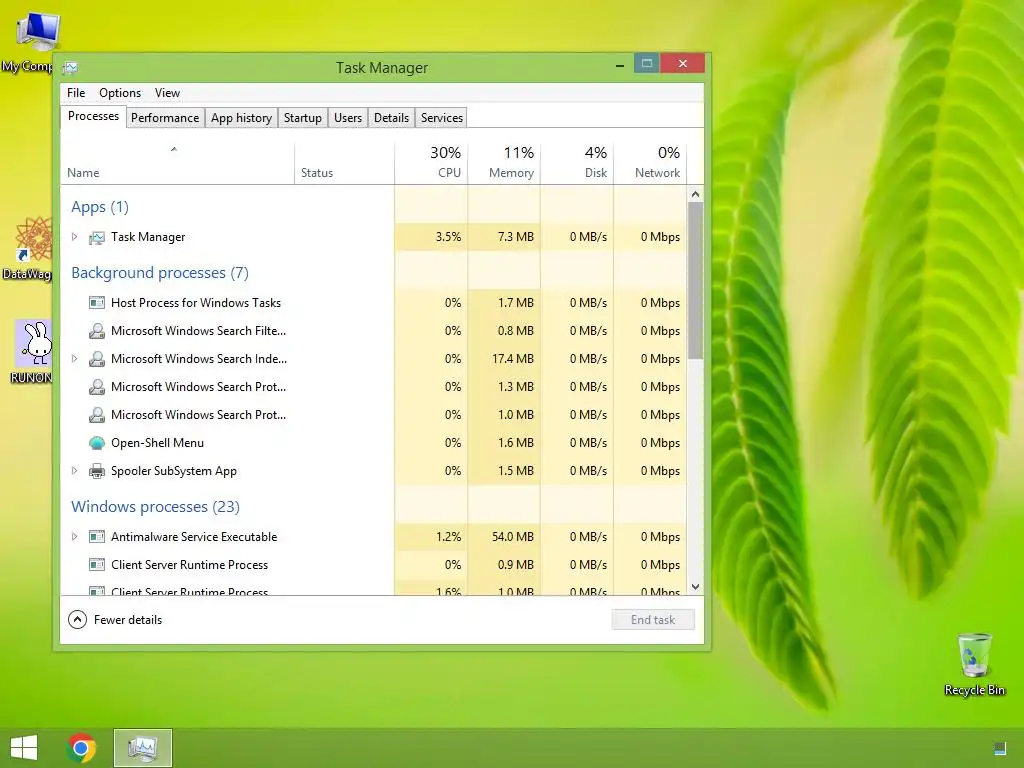1024x768 pixels.
Task: Expand Antimalware Service Executable row
Action: [74, 537]
